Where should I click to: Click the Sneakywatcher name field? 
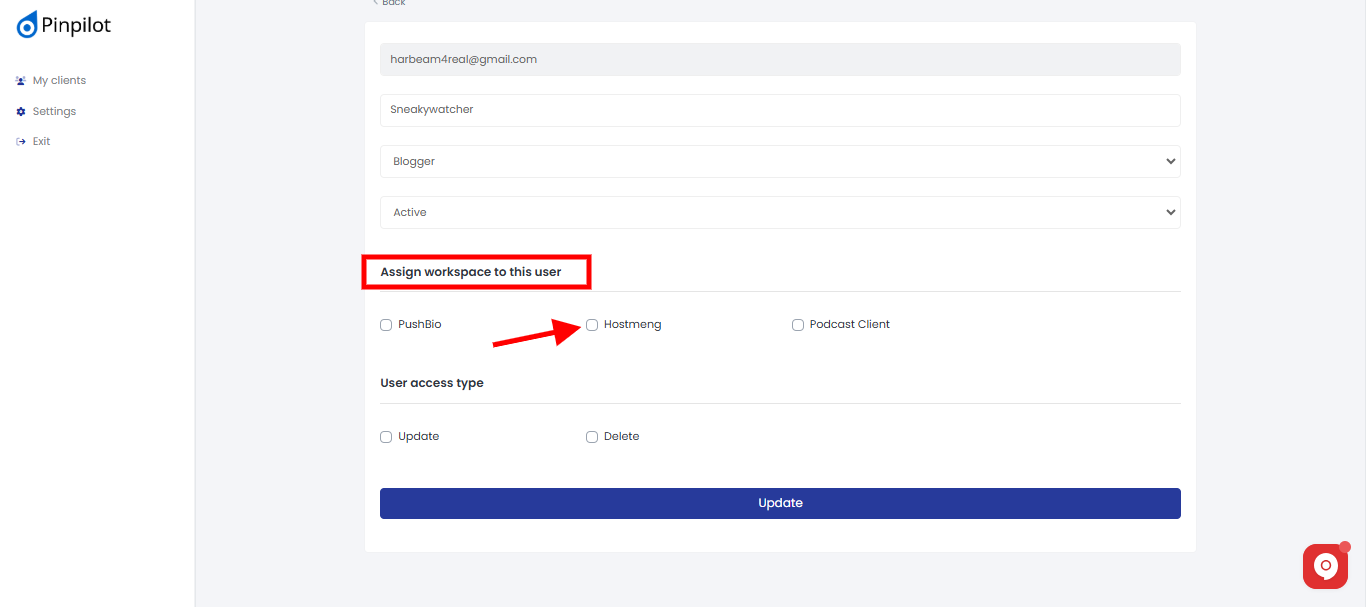pyautogui.click(x=780, y=110)
